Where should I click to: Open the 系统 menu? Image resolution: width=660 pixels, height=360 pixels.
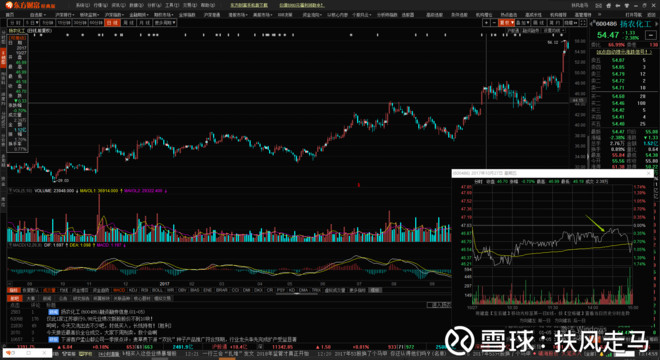[x=83, y=5]
